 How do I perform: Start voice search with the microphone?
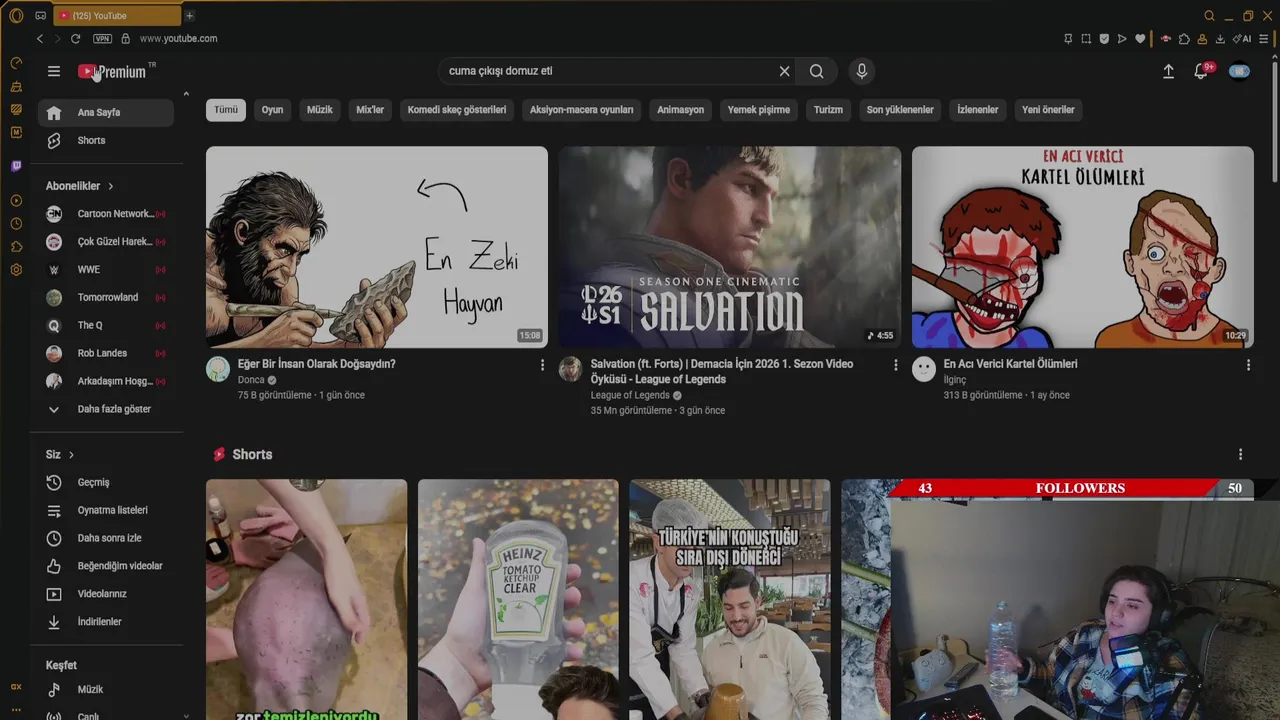pos(862,71)
